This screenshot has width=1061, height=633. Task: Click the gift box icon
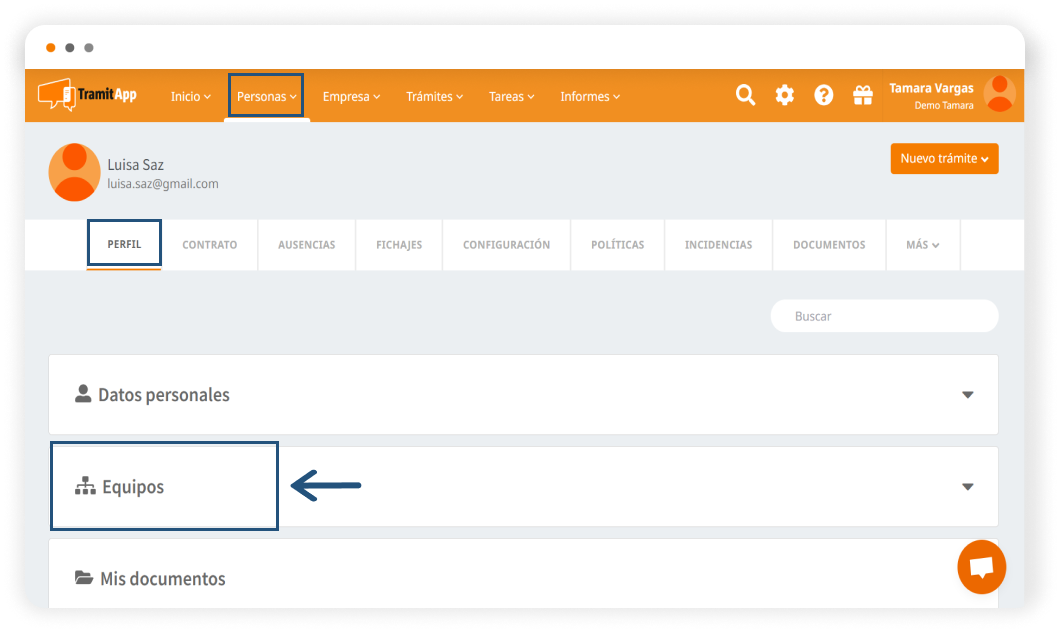pos(862,95)
